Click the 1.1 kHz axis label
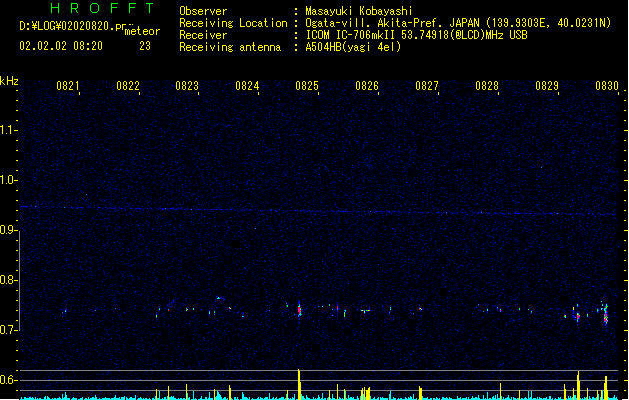The height and width of the screenshot is (400, 629). tap(8, 130)
